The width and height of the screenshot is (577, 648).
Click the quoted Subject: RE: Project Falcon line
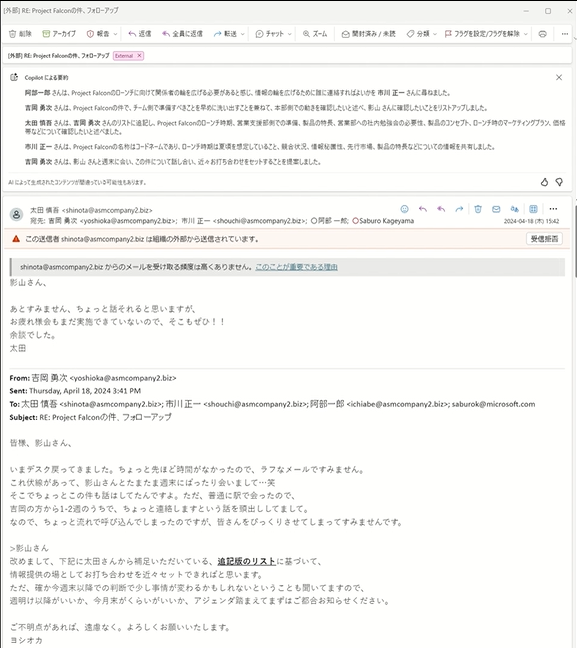click(x=91, y=417)
